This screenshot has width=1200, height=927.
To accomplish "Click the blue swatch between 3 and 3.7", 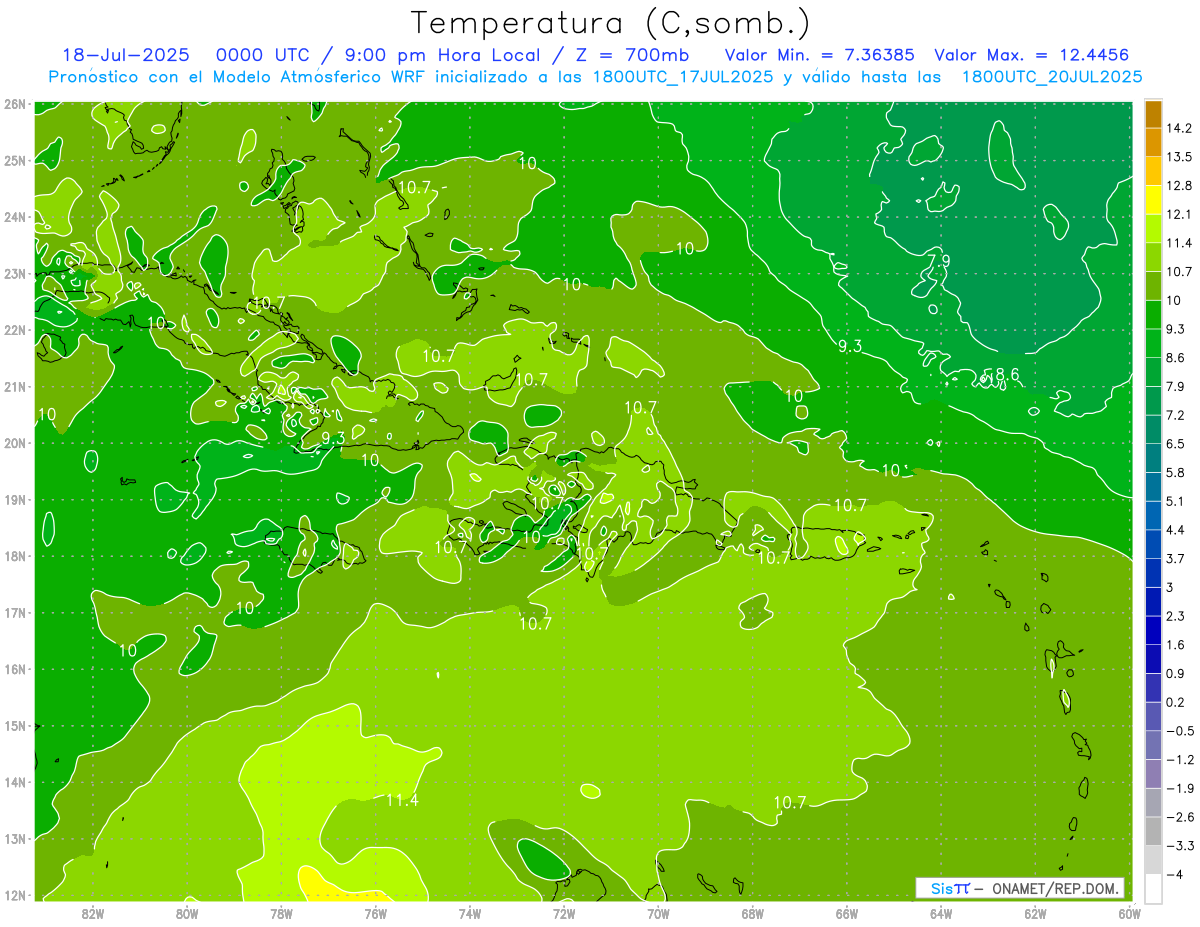I will tap(1153, 573).
